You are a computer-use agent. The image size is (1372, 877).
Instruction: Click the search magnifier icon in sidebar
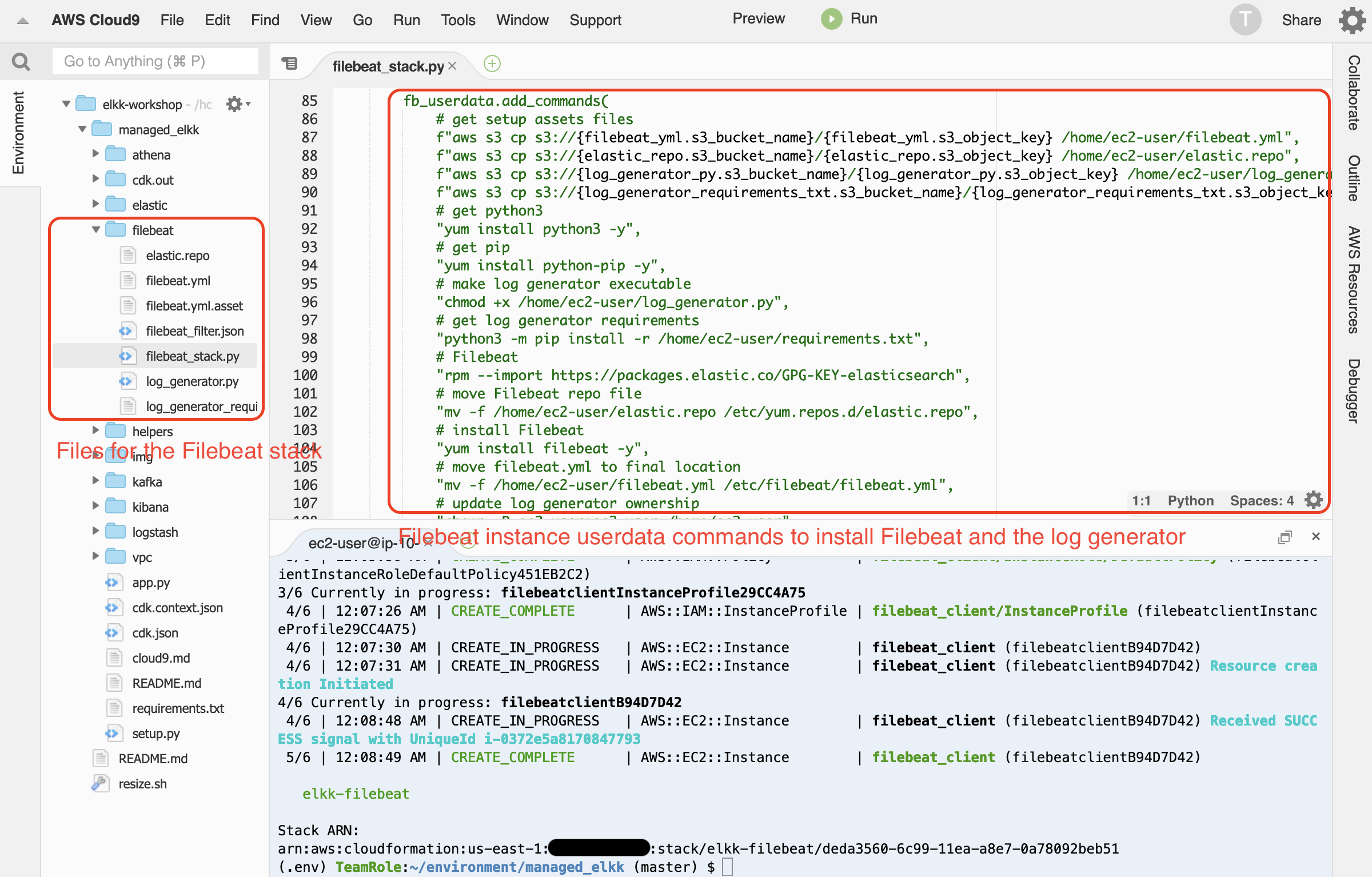(21, 61)
